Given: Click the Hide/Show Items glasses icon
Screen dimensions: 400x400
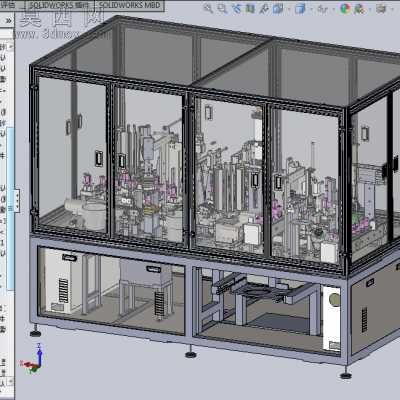Looking at the screenshot, I should point(322,9).
